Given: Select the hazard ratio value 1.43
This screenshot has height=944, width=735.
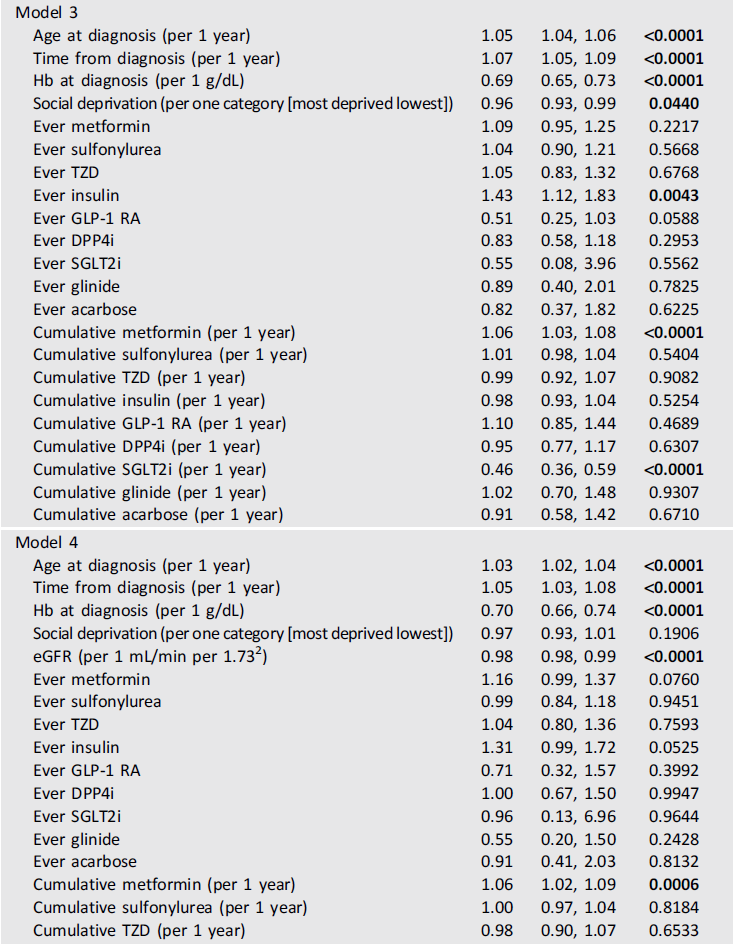Looking at the screenshot, I should [497, 196].
